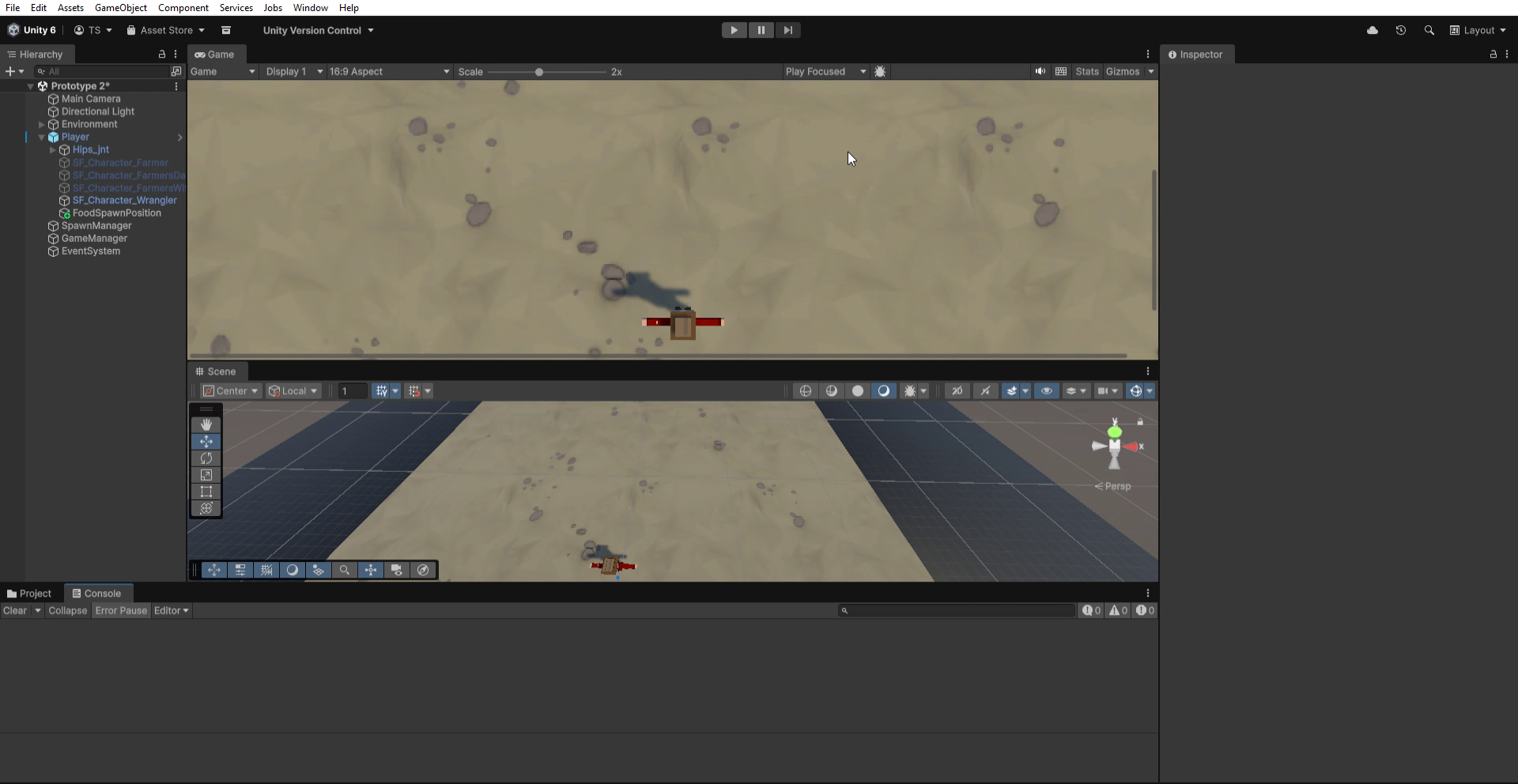Image resolution: width=1518 pixels, height=784 pixels.
Task: Open the 16:9 Aspect dropdown
Action: 387,71
